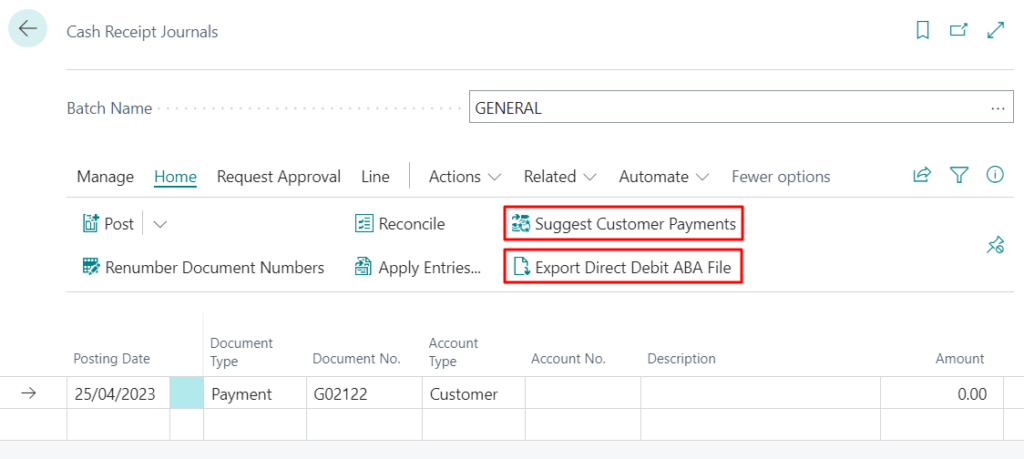The width and height of the screenshot is (1024, 459).
Task: Click the Amount cell 0.00
Action: (x=942, y=393)
